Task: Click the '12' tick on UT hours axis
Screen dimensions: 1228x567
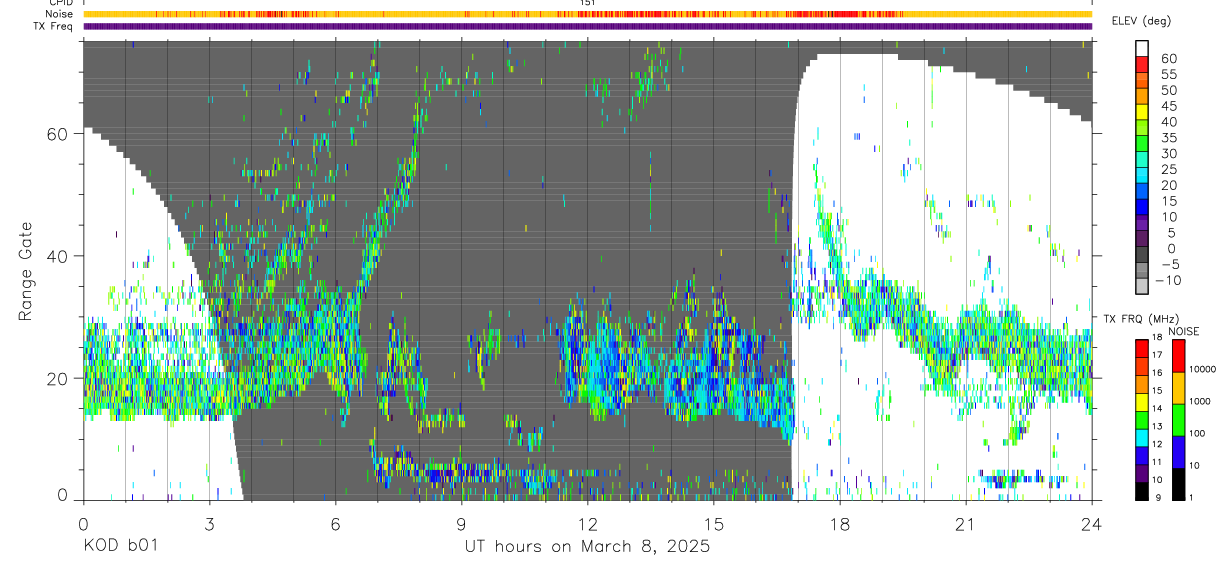Action: pyautogui.click(x=587, y=523)
